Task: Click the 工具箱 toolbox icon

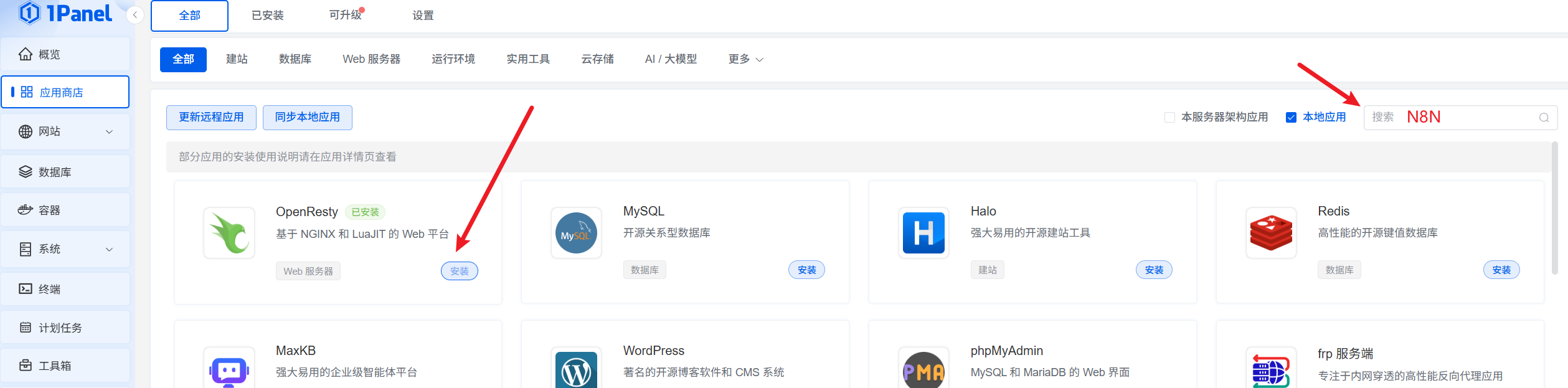Action: pyautogui.click(x=26, y=366)
